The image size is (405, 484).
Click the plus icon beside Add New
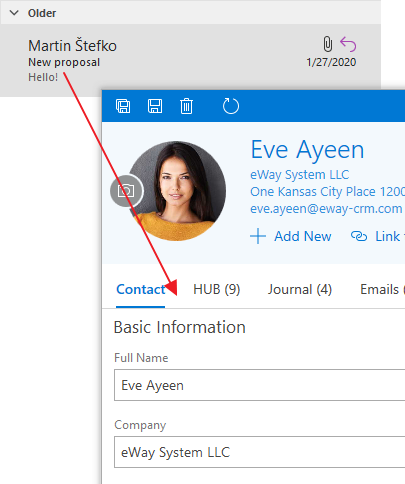click(258, 236)
